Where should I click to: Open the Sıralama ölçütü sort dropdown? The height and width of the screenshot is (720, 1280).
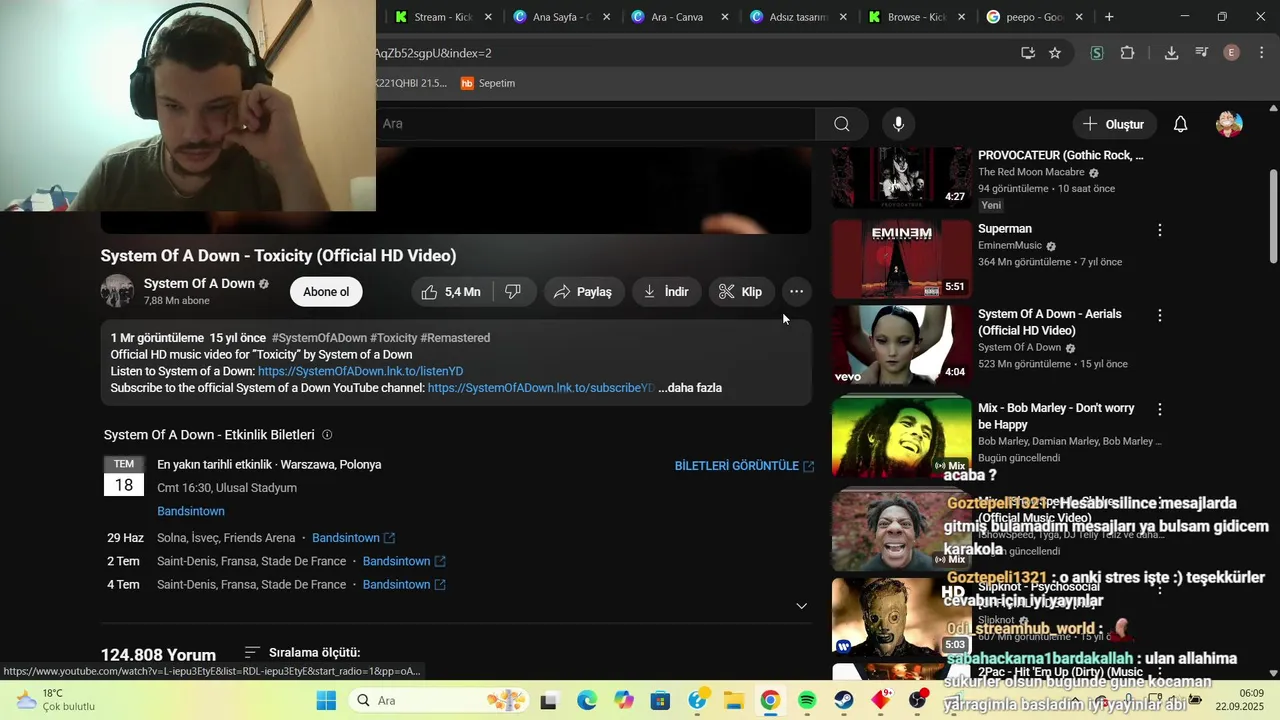point(303,653)
